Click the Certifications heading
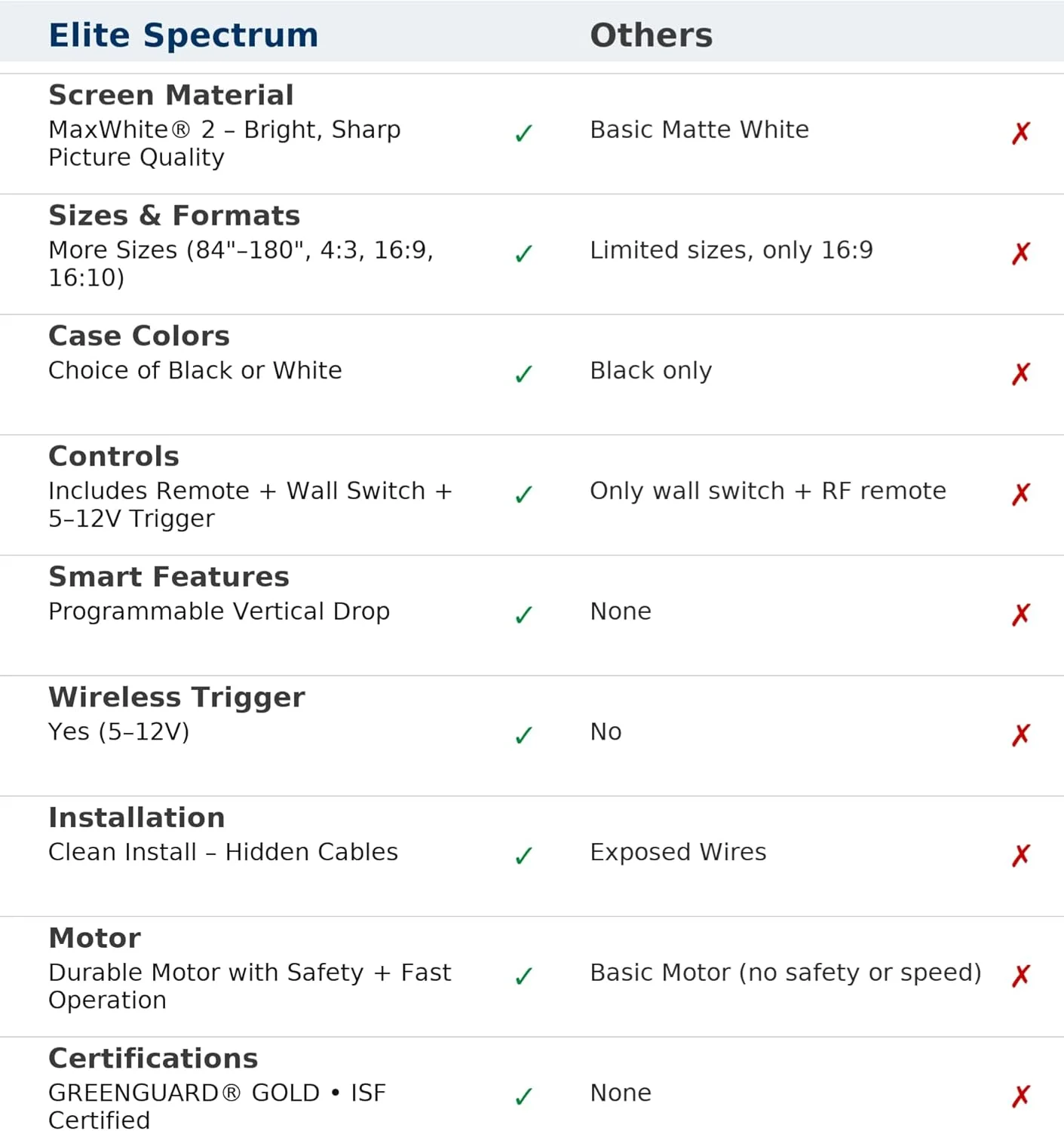The image size is (1064, 1131). pos(153,1059)
